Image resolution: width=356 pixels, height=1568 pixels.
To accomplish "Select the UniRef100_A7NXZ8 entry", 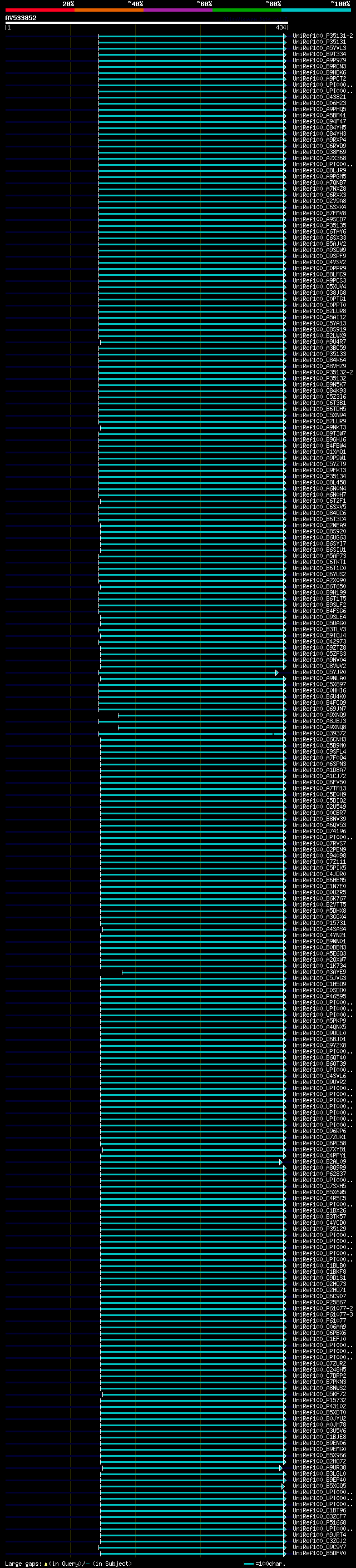I will 319,189.
